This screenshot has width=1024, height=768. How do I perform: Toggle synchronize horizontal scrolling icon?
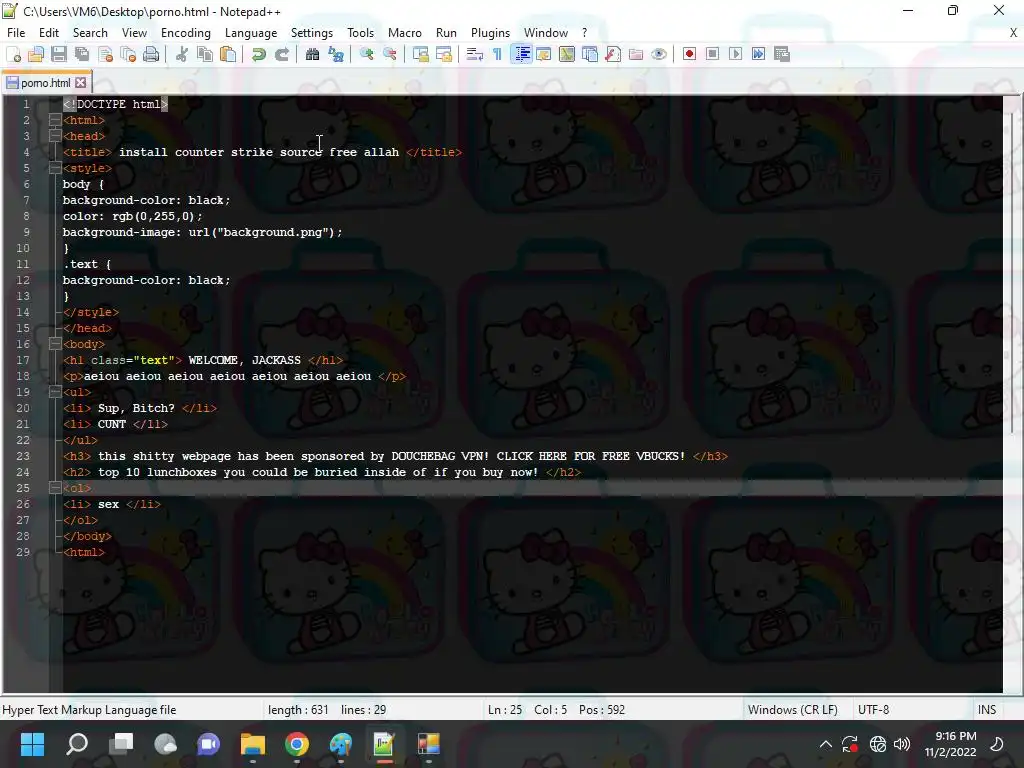coord(443,54)
